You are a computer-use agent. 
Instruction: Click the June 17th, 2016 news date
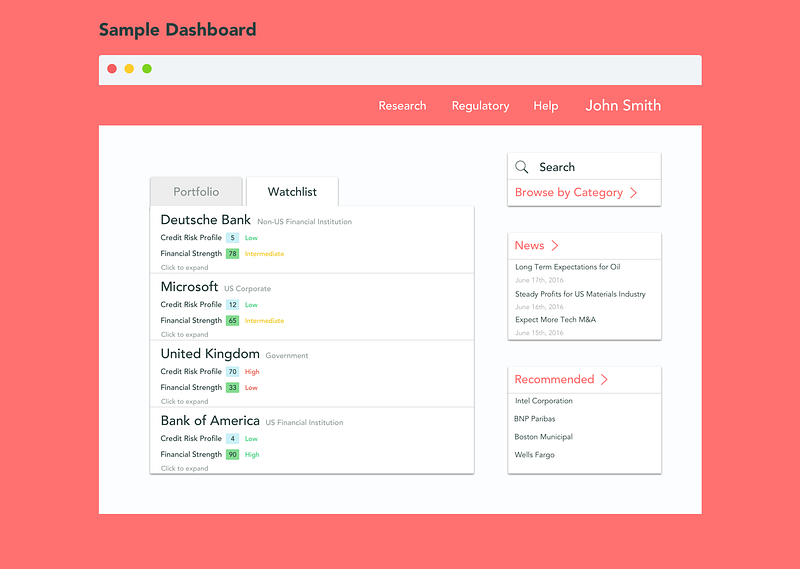click(539, 280)
